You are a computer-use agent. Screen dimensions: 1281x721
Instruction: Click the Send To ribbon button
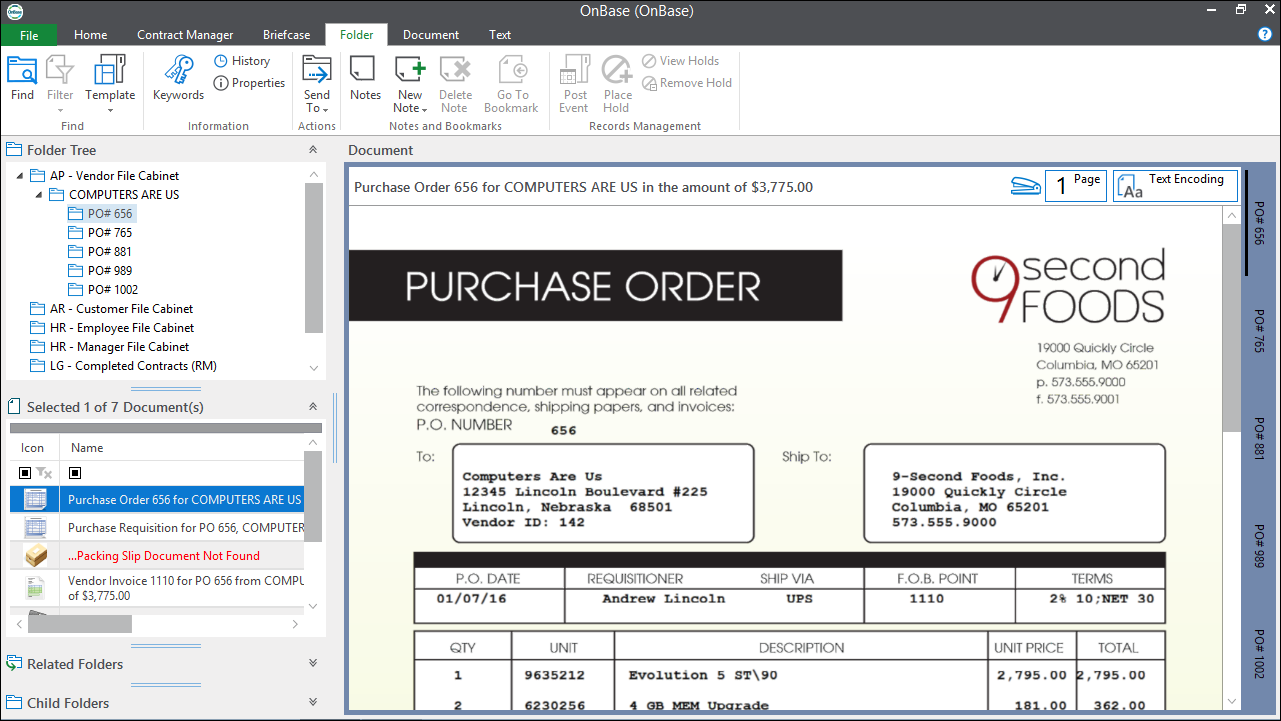[x=317, y=84]
